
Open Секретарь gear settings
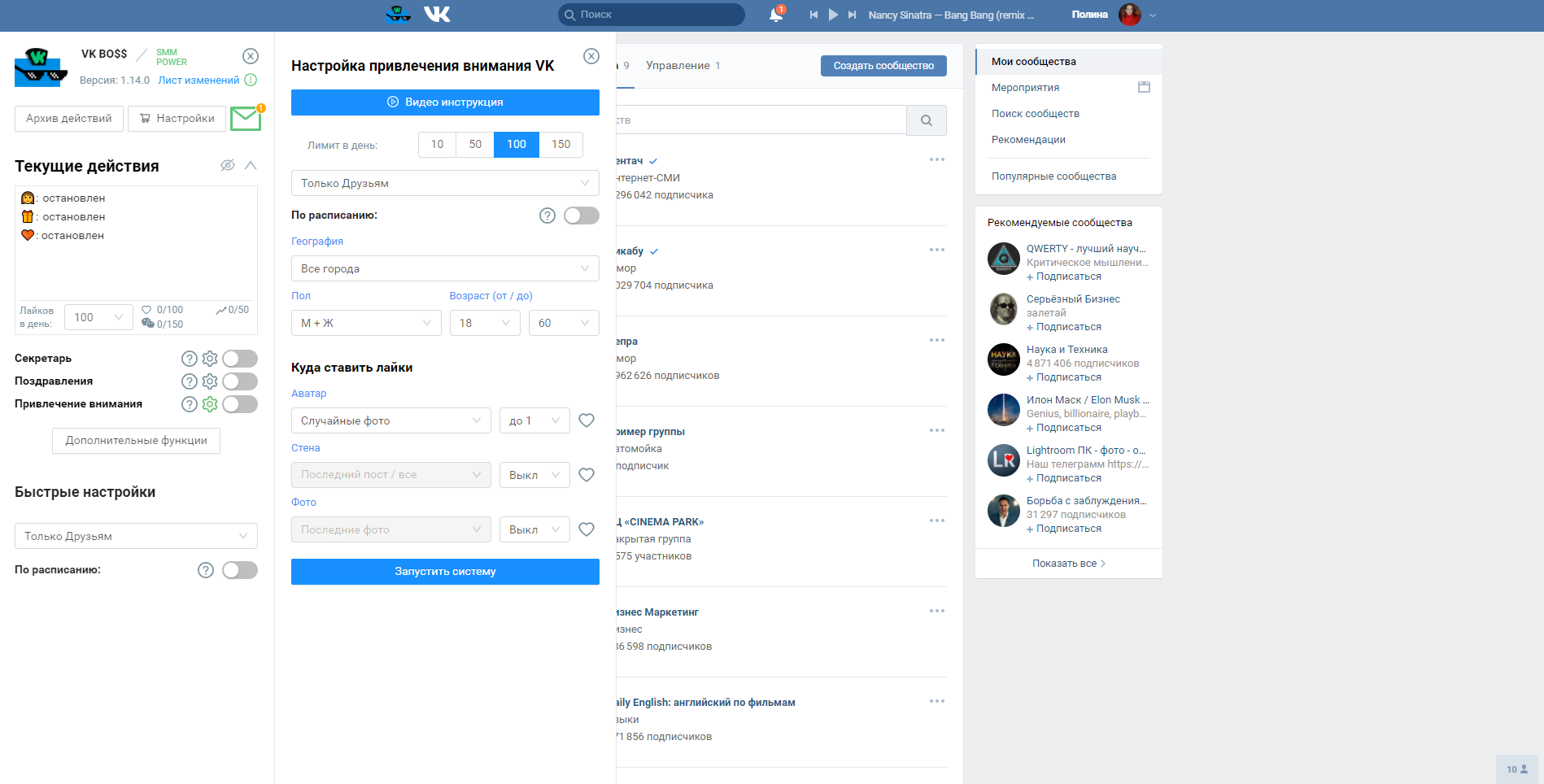[210, 359]
